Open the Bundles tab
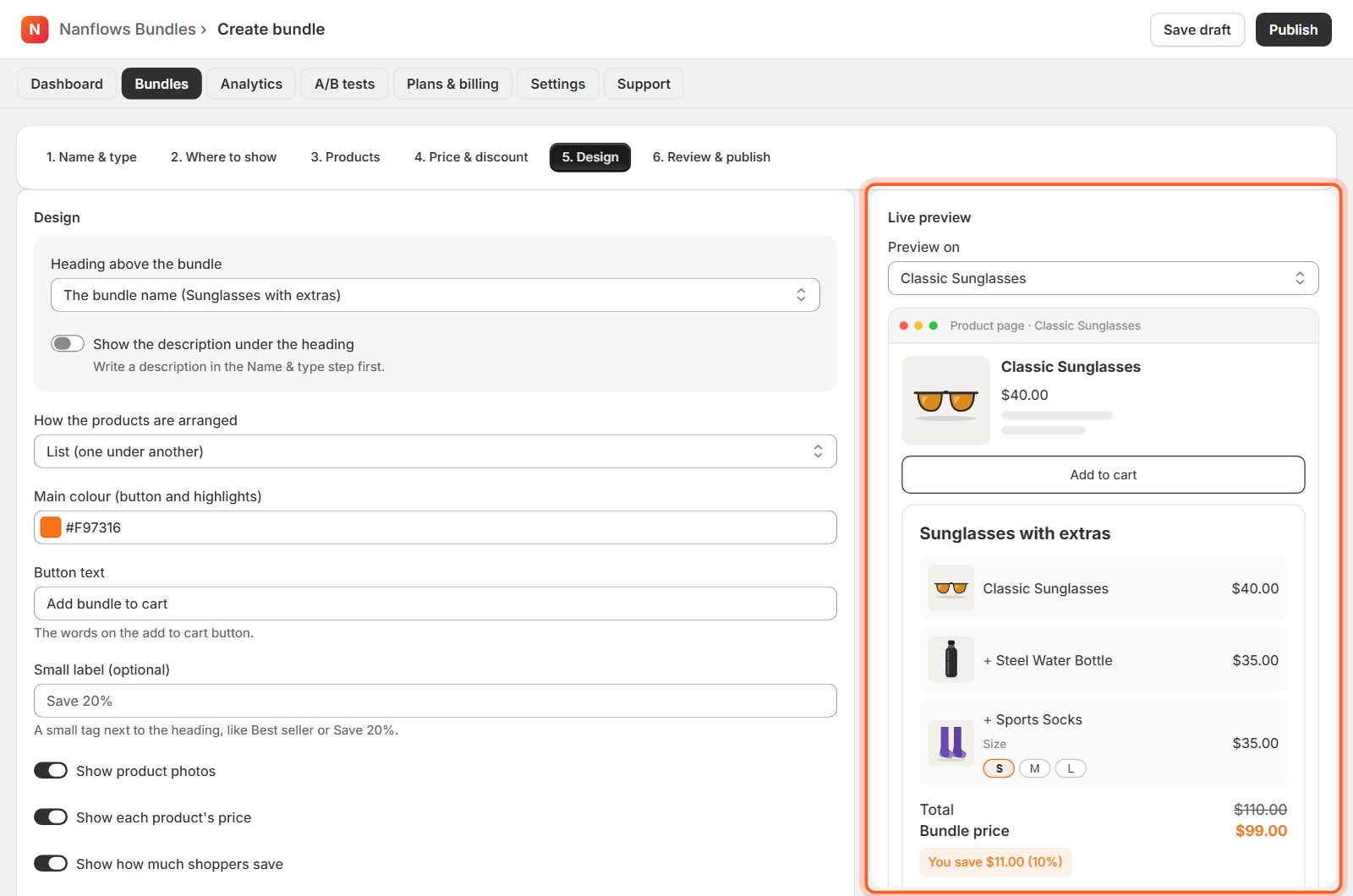 162,84
